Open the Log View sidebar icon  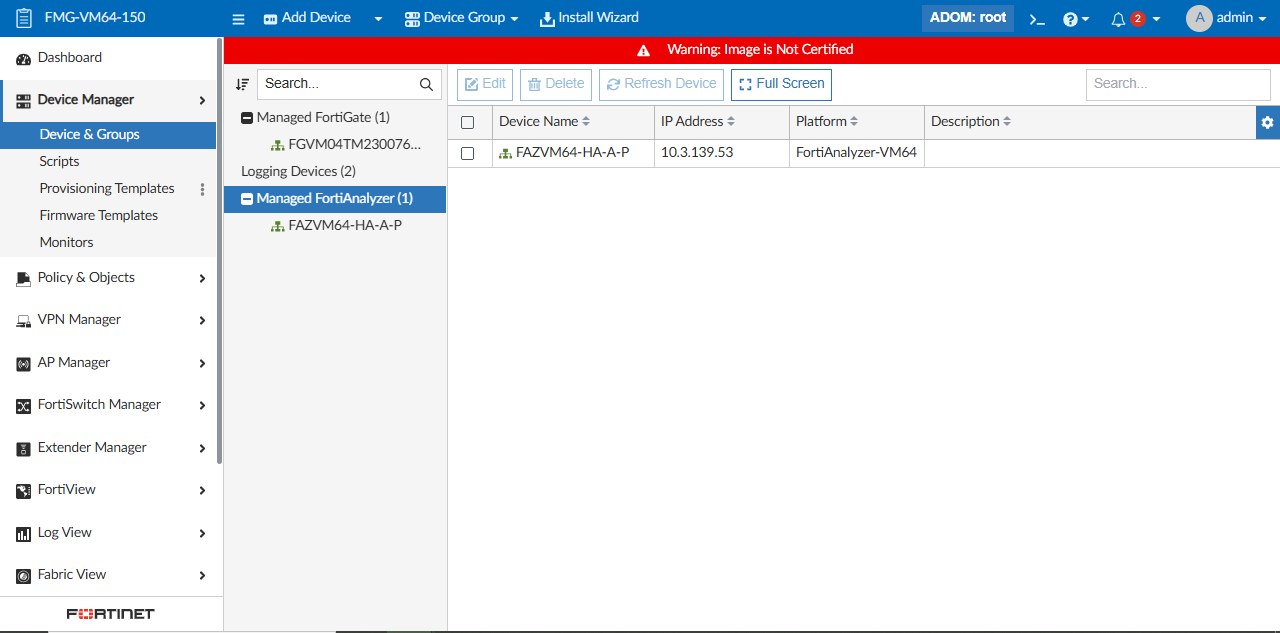pos(22,532)
